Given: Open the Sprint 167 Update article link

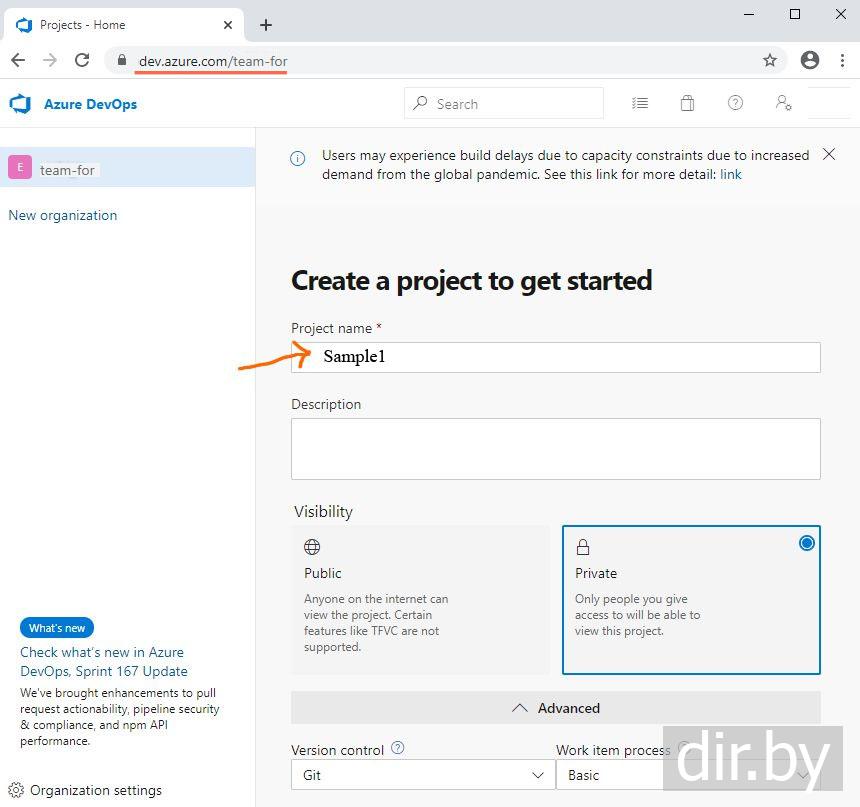Looking at the screenshot, I should (x=104, y=662).
